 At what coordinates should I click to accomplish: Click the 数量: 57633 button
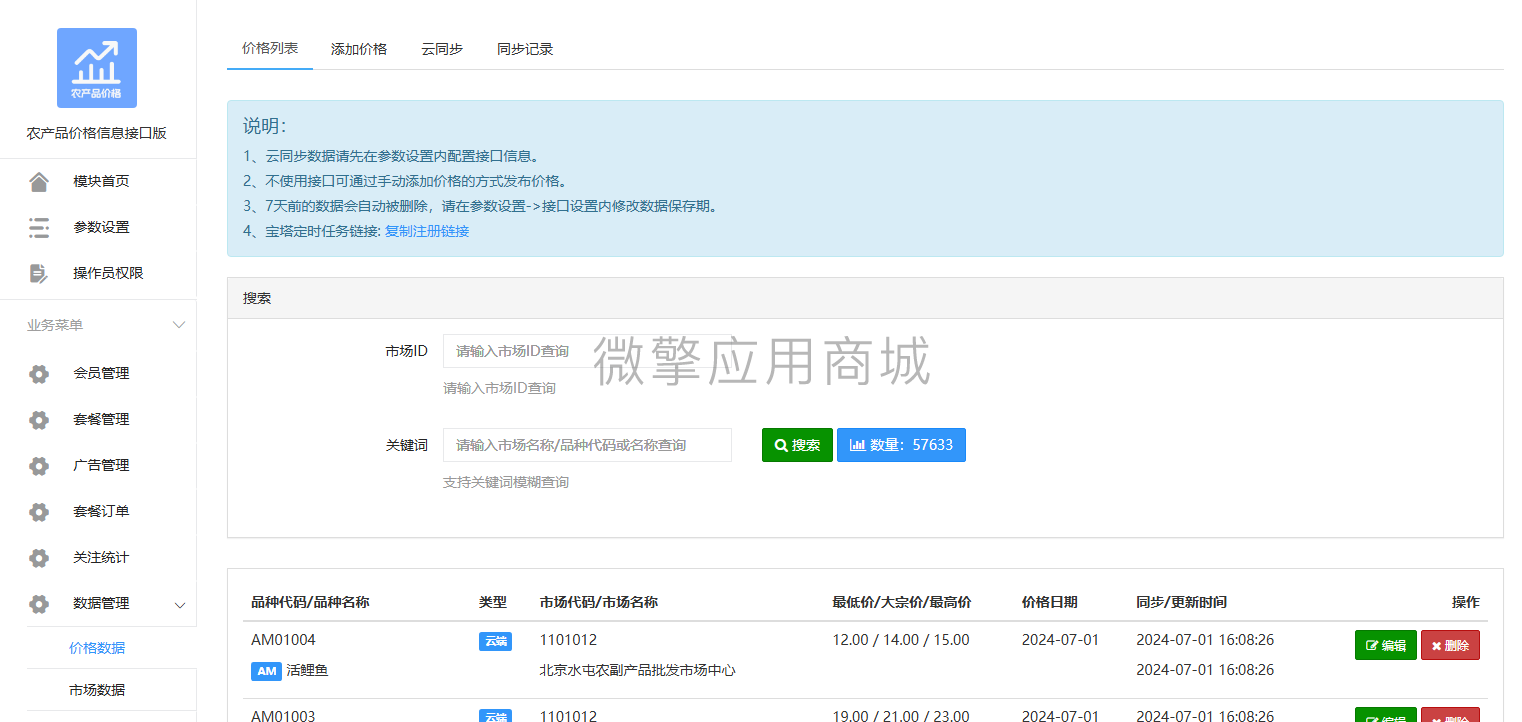901,445
